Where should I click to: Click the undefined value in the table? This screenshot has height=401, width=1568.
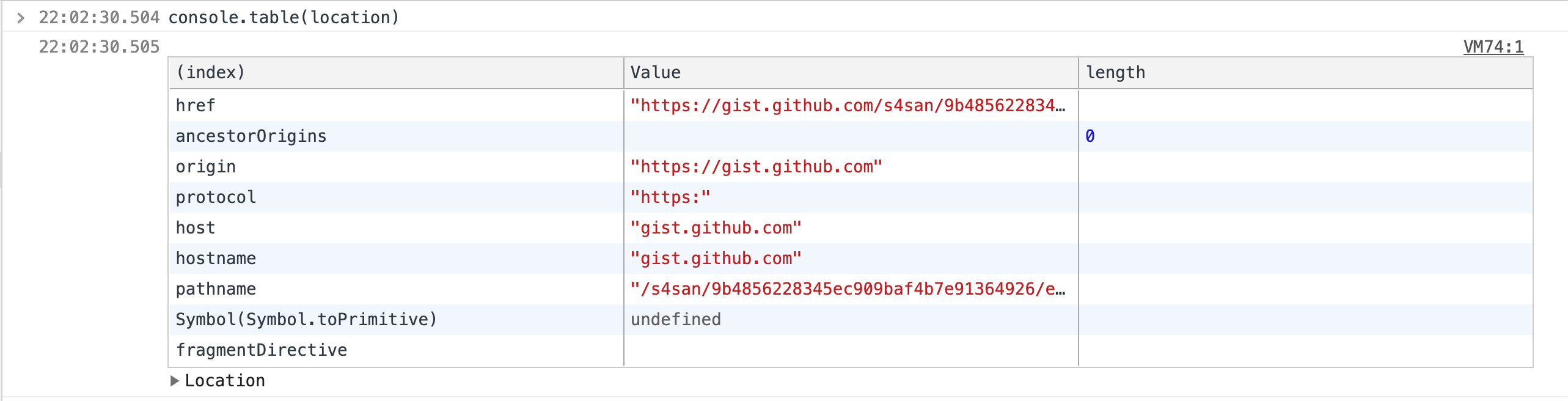676,319
